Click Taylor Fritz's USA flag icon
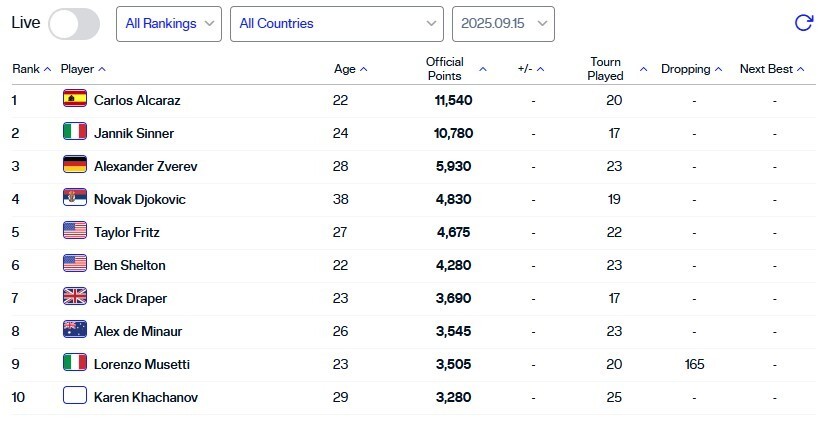Image resolution: width=828 pixels, height=426 pixels. click(x=75, y=231)
